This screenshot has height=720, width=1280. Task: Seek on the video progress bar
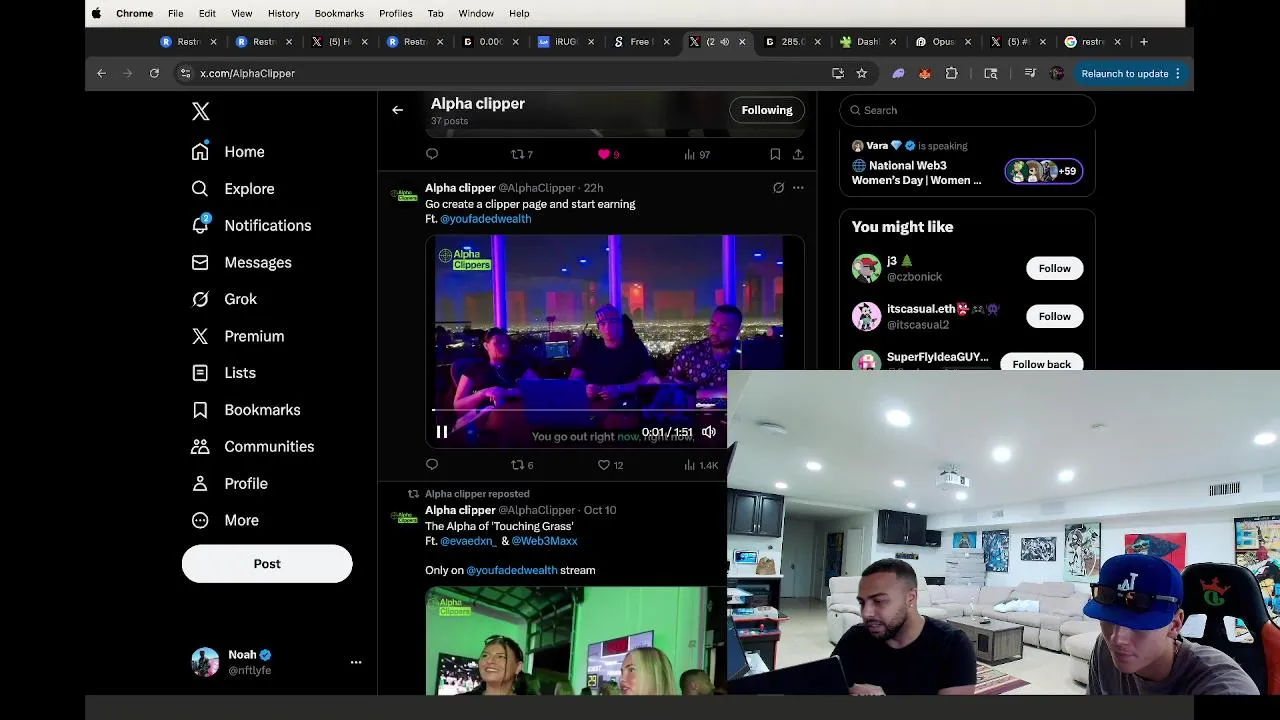(x=580, y=410)
